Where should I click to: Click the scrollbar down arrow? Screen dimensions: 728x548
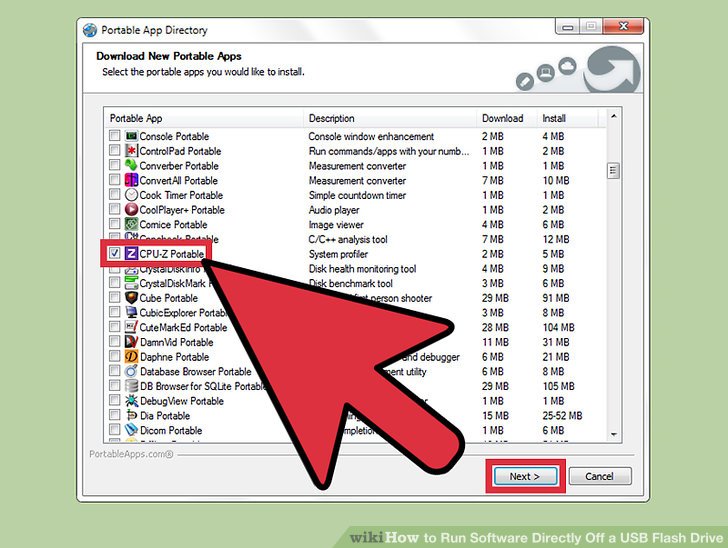(x=613, y=434)
